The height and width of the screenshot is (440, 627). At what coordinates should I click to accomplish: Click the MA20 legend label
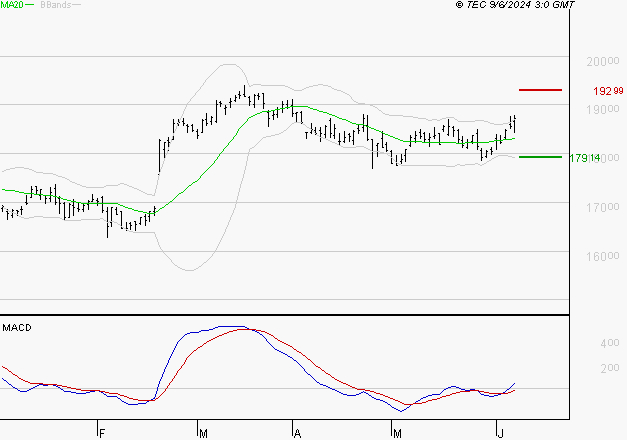[12, 5]
